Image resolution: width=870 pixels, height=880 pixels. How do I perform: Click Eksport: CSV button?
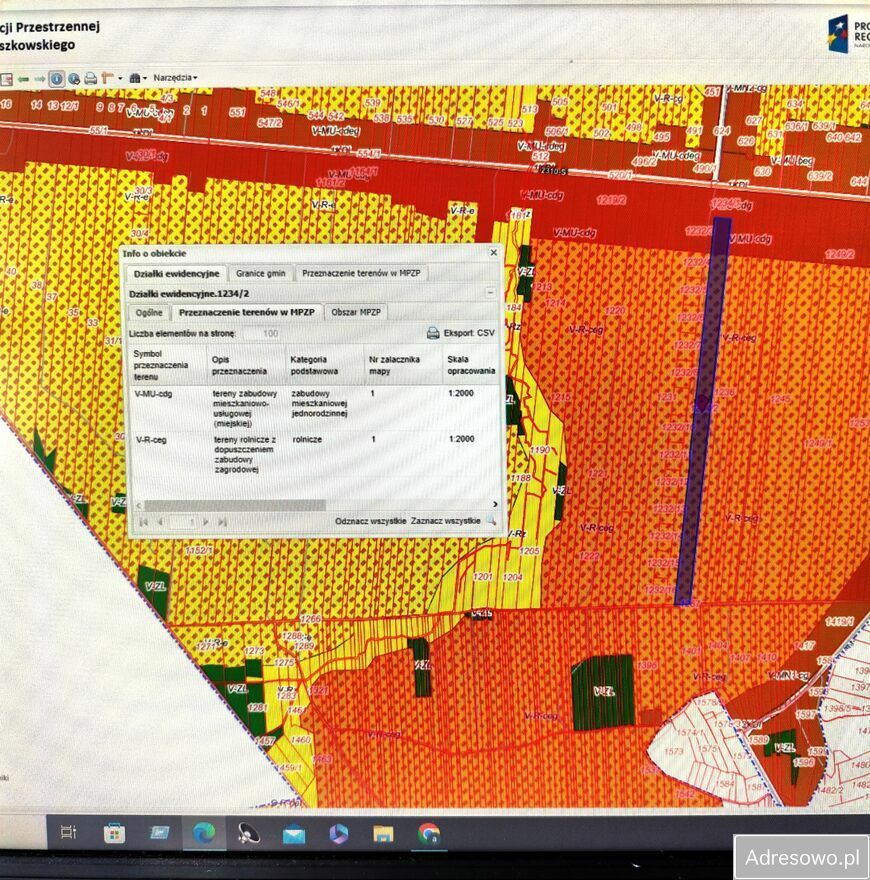pos(461,333)
